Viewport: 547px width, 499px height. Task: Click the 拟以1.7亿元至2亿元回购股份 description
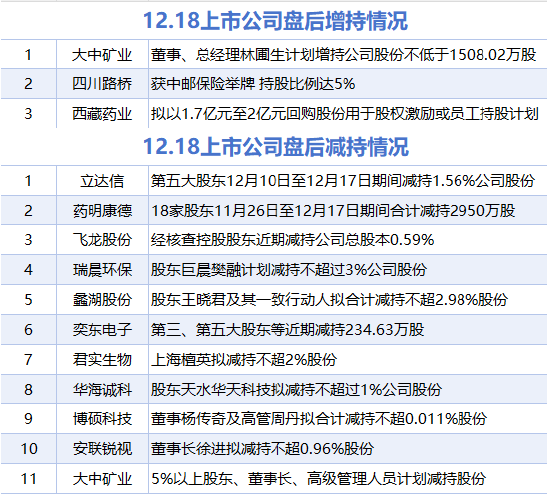pyautogui.click(x=345, y=114)
